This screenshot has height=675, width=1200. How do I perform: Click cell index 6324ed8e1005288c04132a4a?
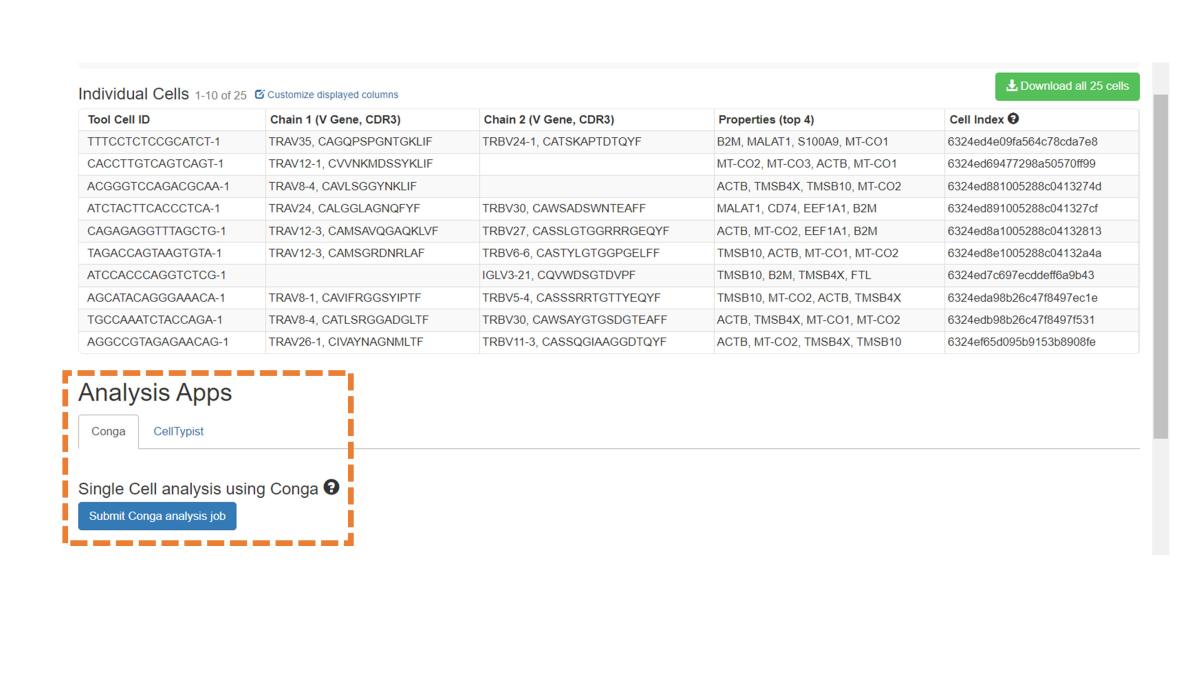pos(1024,253)
